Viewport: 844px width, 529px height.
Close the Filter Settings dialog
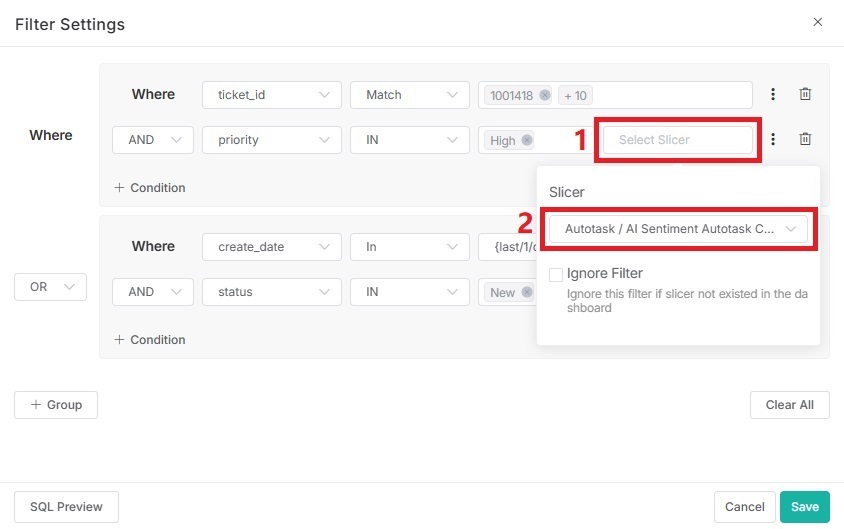pos(817,22)
